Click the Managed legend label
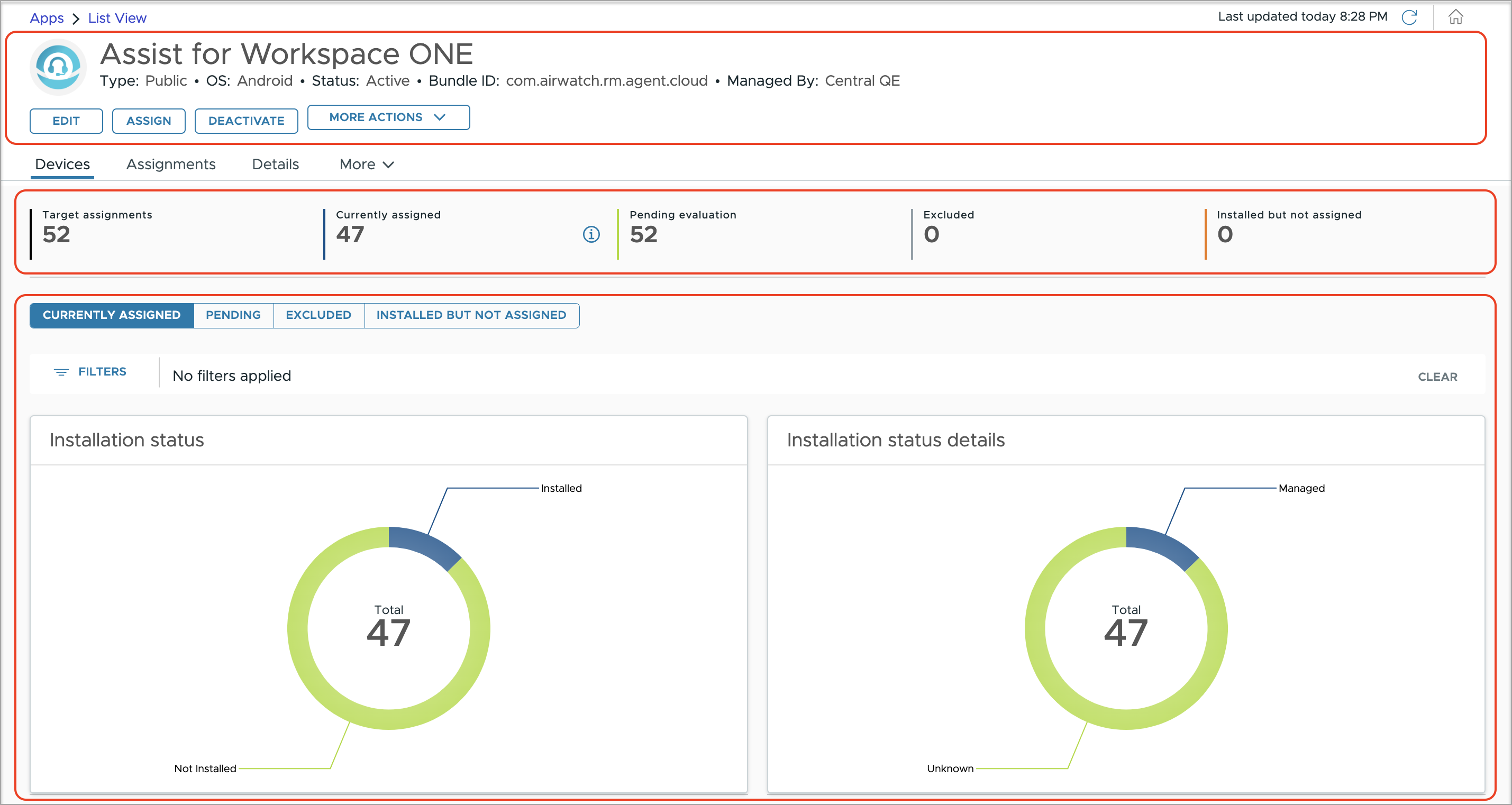This screenshot has height=805, width=1512. coord(1301,488)
